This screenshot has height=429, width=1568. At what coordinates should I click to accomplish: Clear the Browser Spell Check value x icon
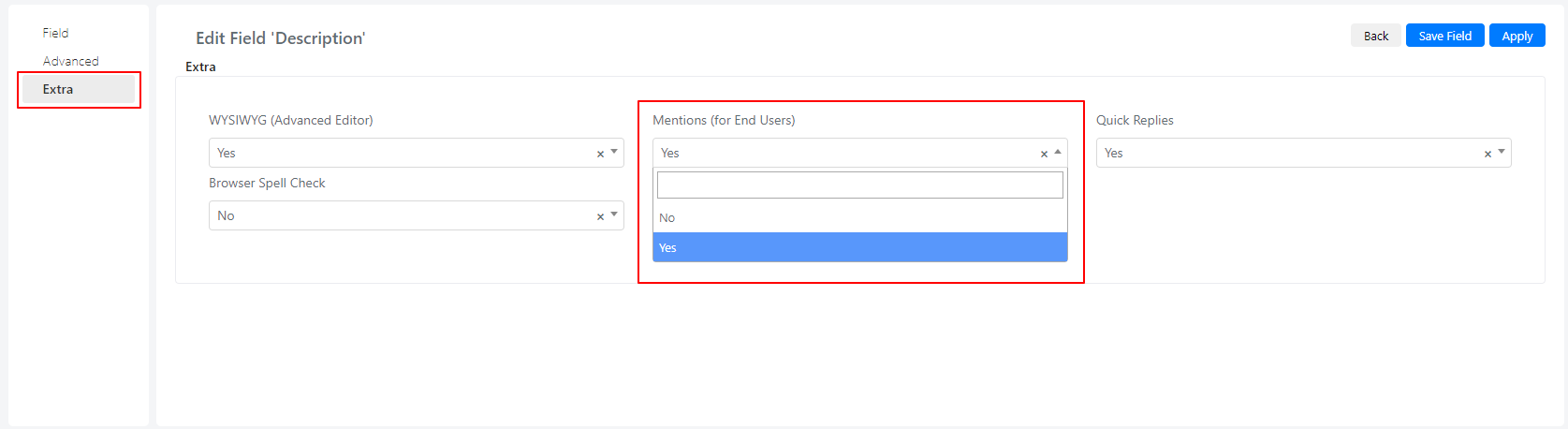[x=600, y=216]
